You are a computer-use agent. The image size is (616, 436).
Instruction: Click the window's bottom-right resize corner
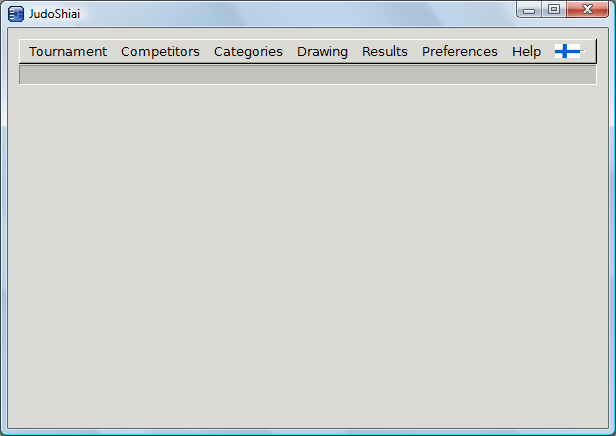611,431
